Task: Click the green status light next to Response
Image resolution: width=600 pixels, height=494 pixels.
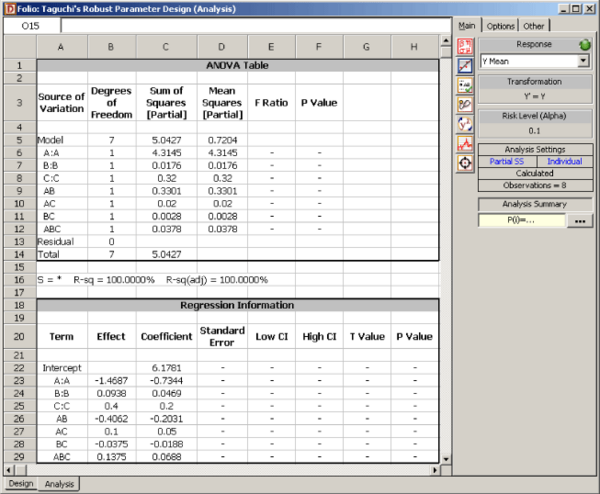Action: click(585, 45)
